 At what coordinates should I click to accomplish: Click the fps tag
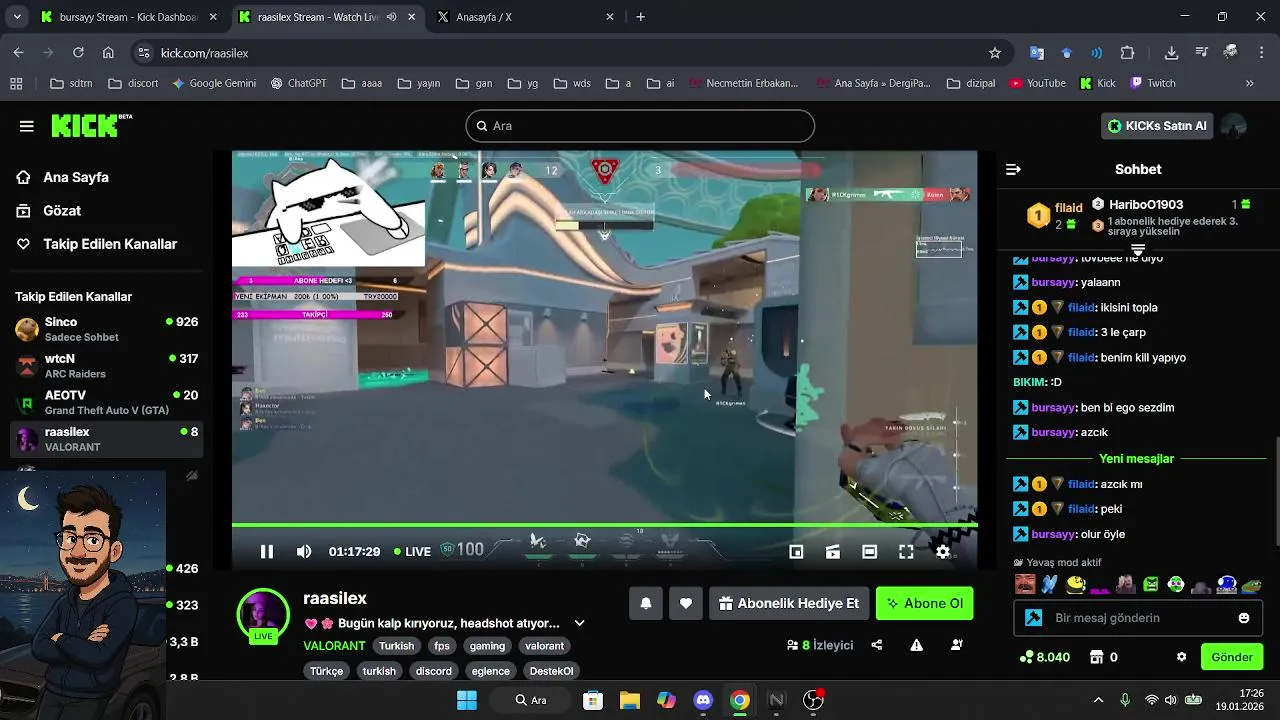[x=442, y=646]
